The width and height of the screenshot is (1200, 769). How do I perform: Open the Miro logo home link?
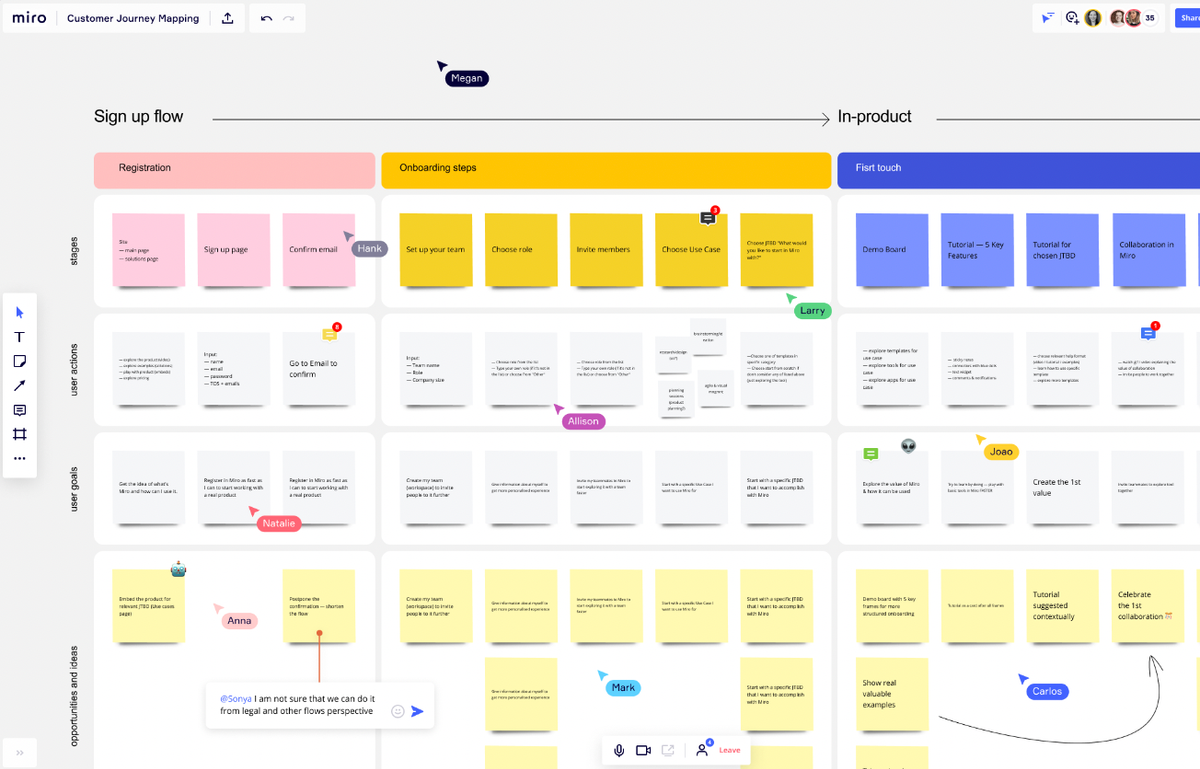[x=29, y=18]
